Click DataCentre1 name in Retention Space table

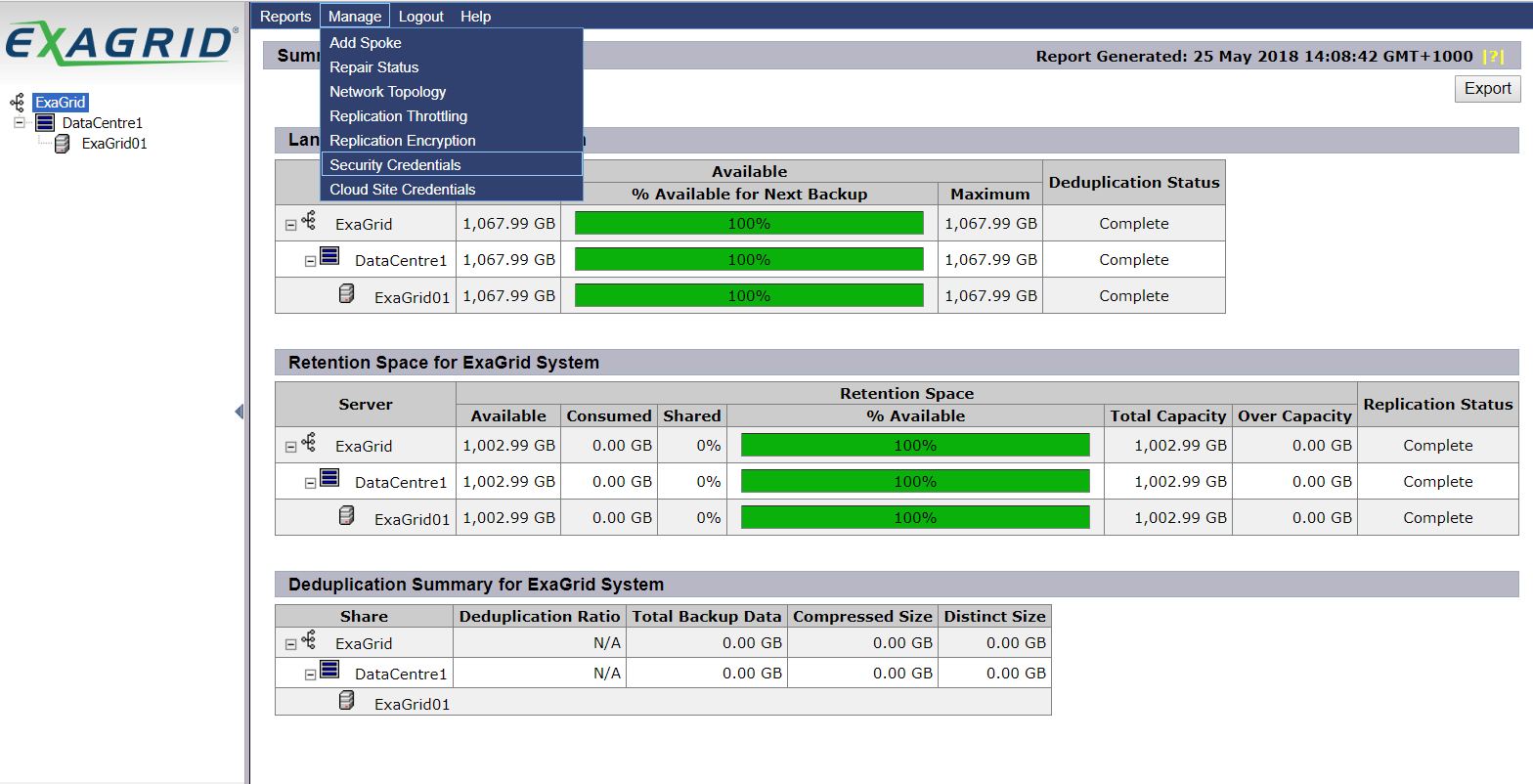pyautogui.click(x=401, y=483)
